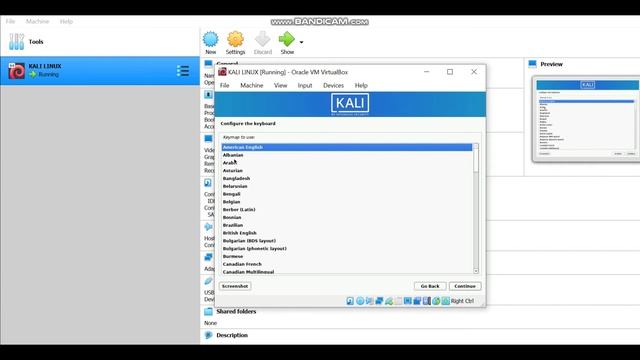Open the Show button dropdown arrow

point(301,42)
